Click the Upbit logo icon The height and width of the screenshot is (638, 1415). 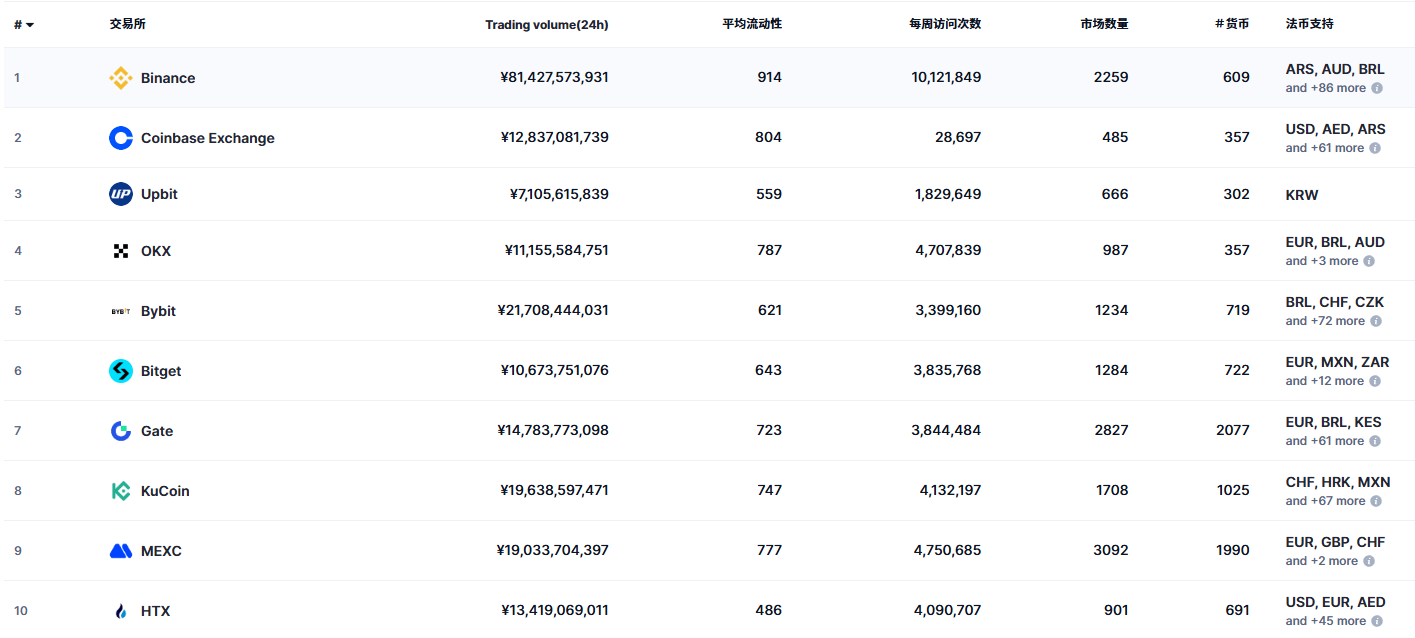pos(120,194)
